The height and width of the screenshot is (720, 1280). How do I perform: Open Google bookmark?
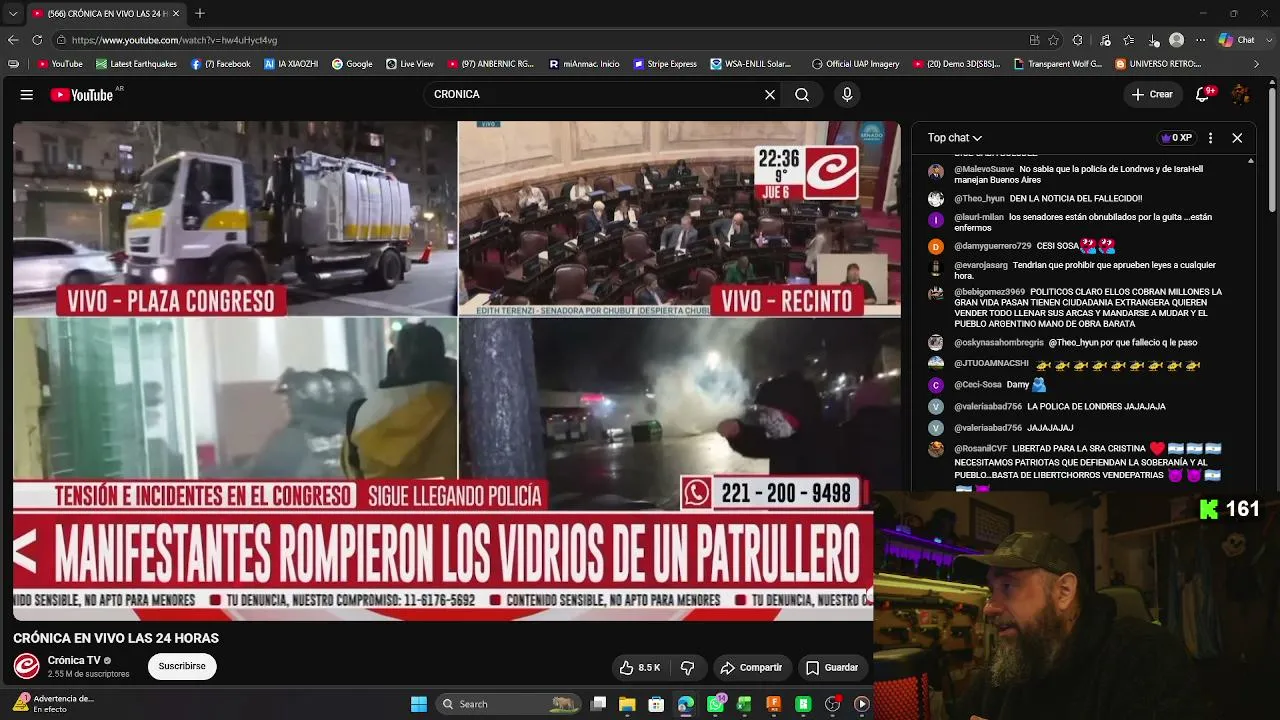352,64
